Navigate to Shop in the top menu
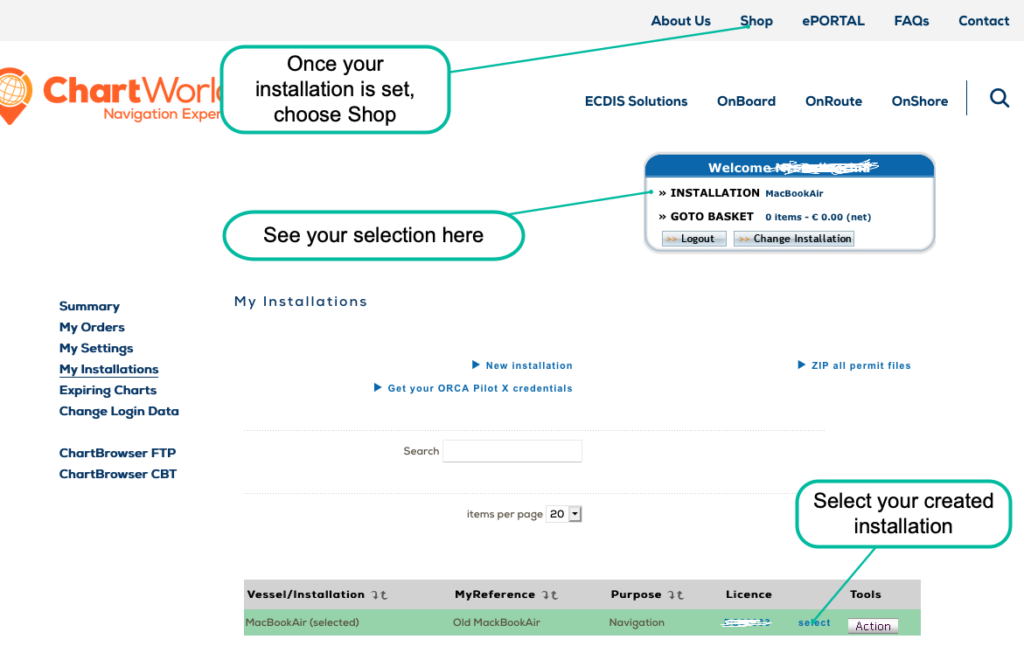Viewport: 1024px width, 667px height. (x=756, y=20)
